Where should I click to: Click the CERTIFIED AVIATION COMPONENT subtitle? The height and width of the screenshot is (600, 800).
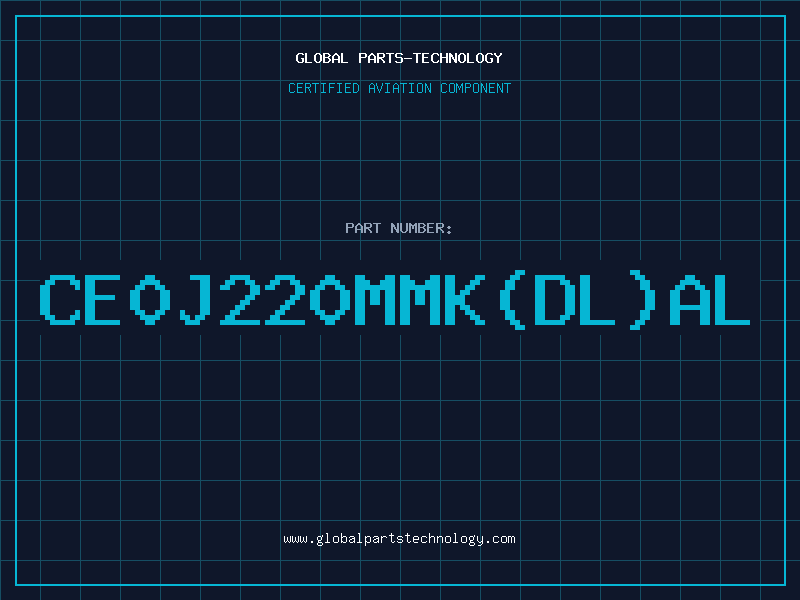pos(399,88)
